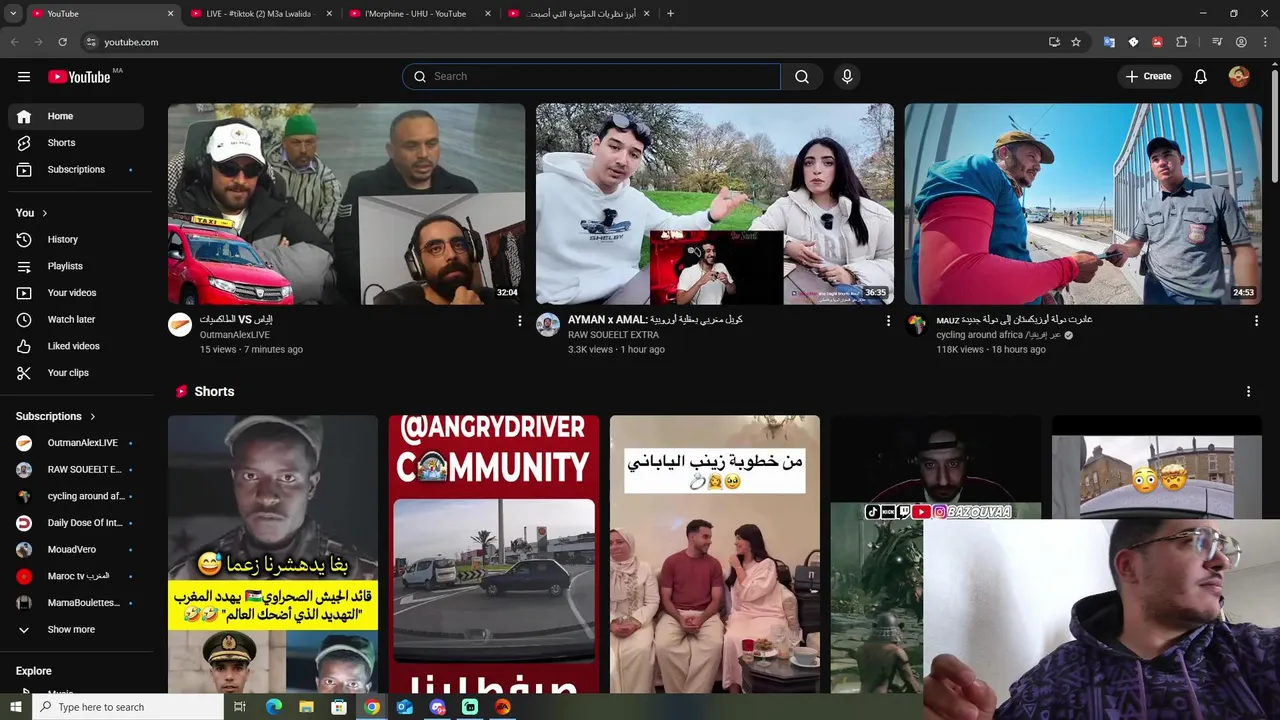Open the short with yellow Arabic caption

pyautogui.click(x=273, y=554)
